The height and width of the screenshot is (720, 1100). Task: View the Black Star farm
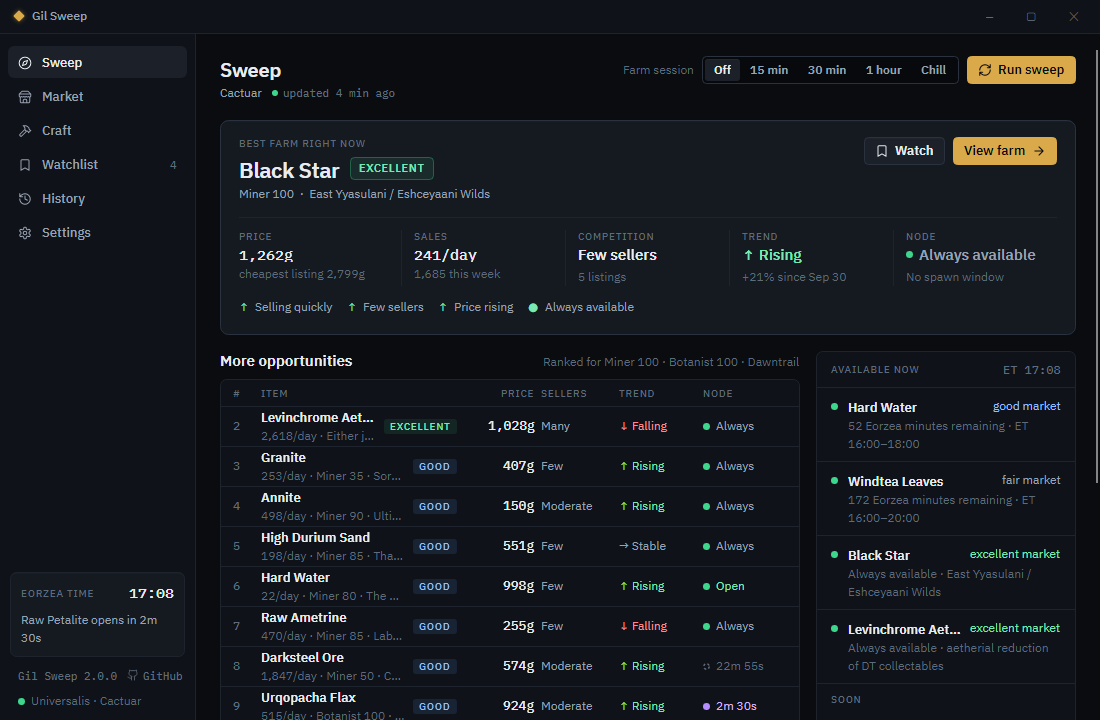pos(1005,151)
